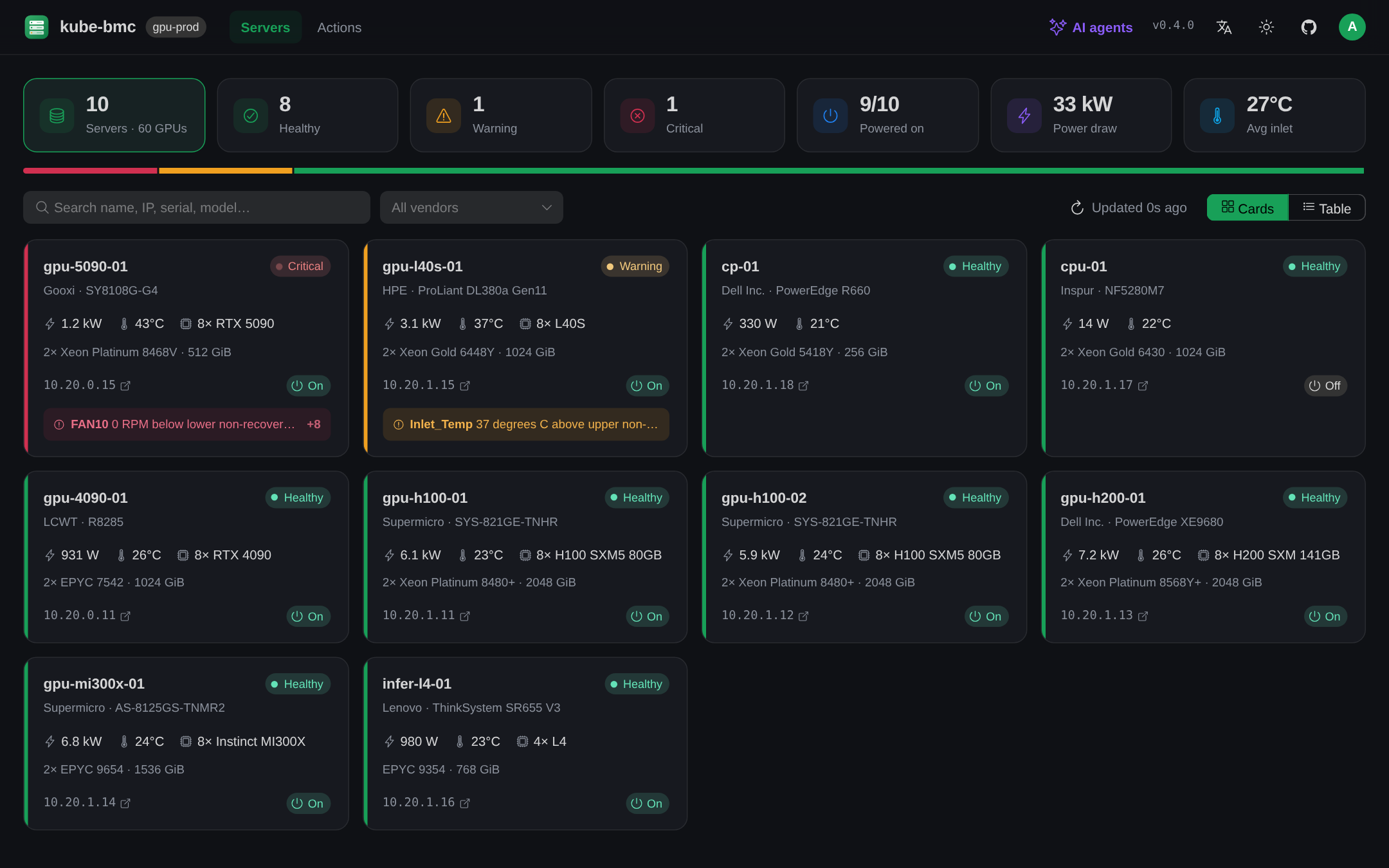The height and width of the screenshot is (868, 1389).
Task: Open external link icon for 10.20.1.13
Action: click(1143, 616)
